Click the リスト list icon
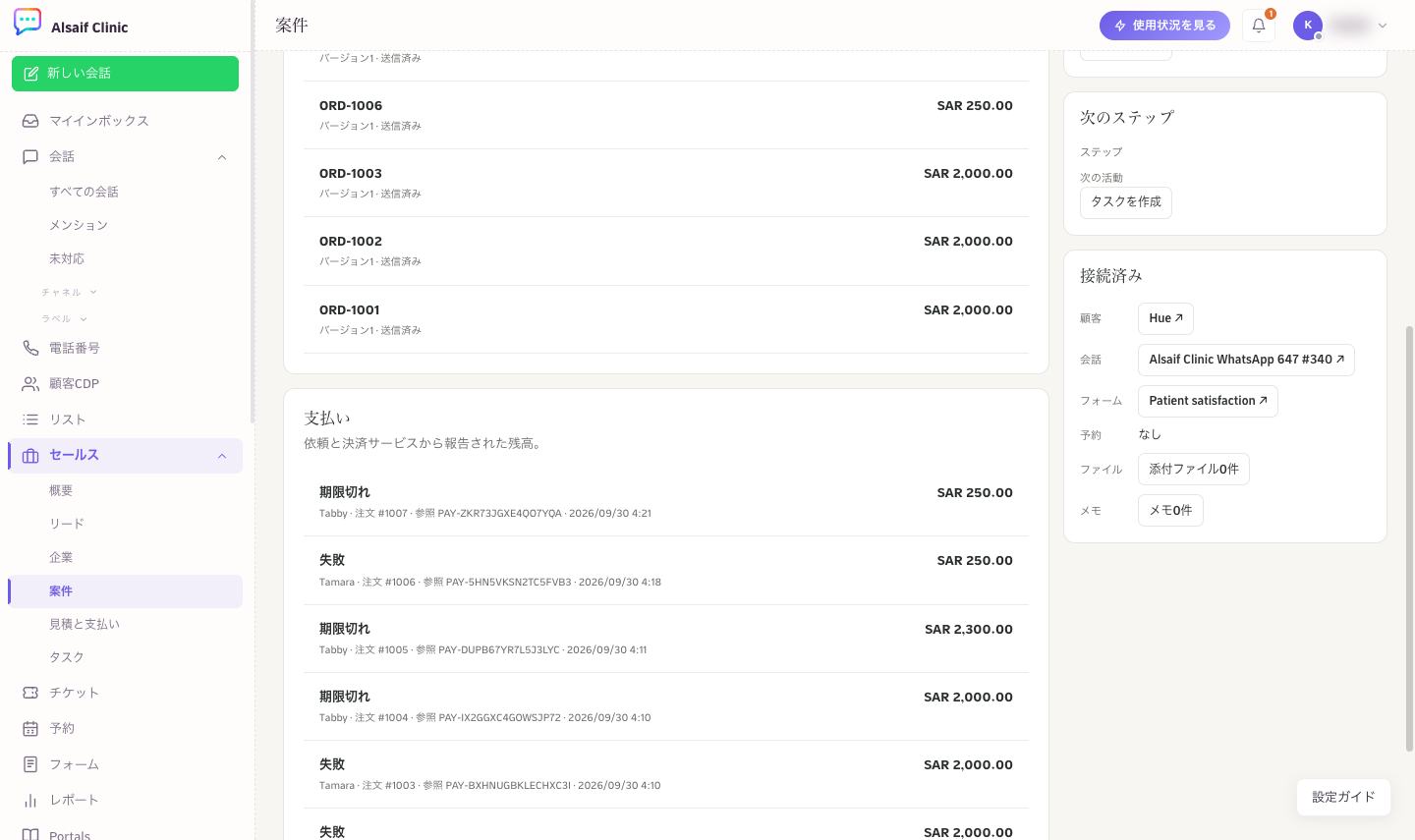The width and height of the screenshot is (1415, 840). 30,420
